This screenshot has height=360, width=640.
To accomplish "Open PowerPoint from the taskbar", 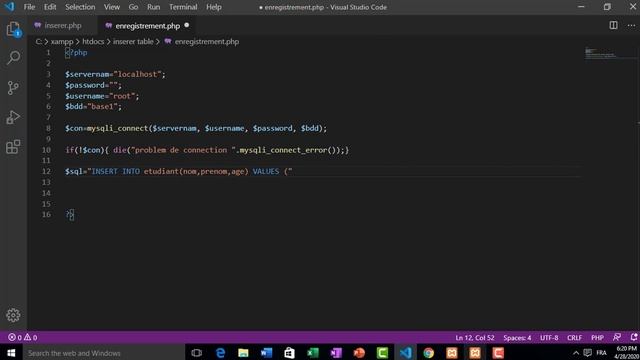I will pyautogui.click(x=359, y=353).
